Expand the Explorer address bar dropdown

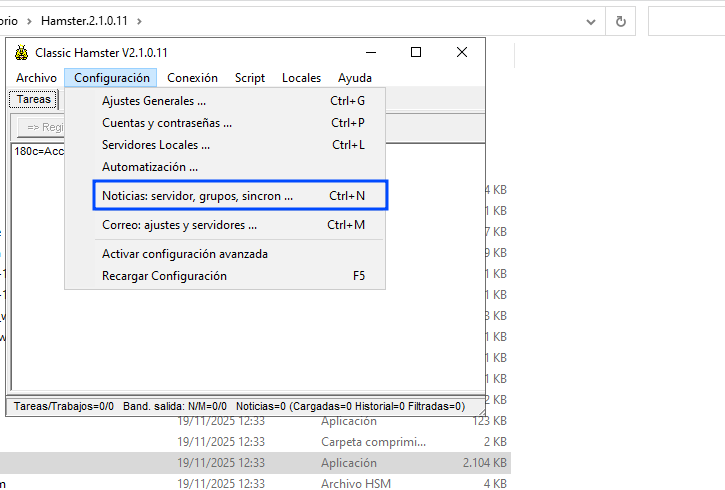pos(590,22)
